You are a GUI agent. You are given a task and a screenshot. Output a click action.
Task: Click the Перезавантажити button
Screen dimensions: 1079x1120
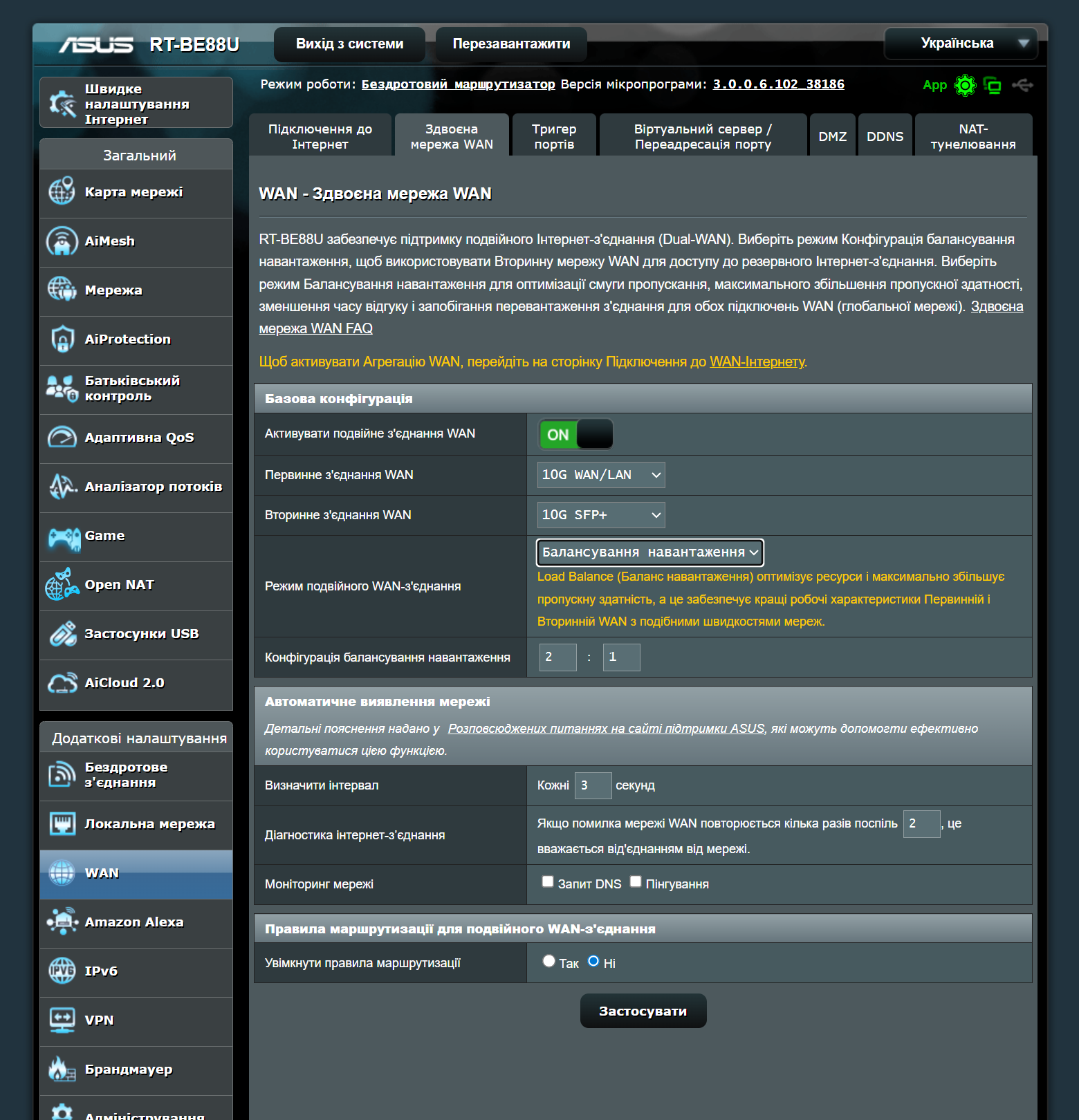click(512, 44)
